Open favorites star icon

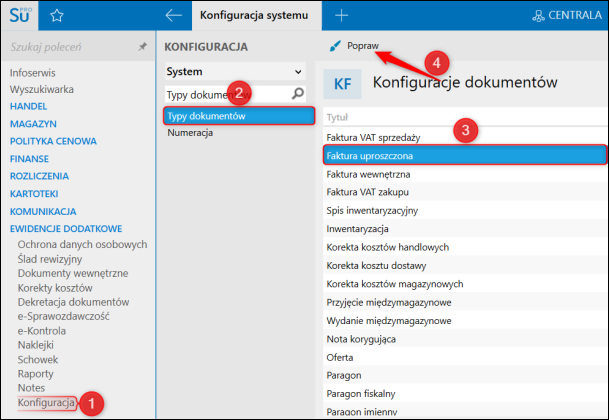57,16
